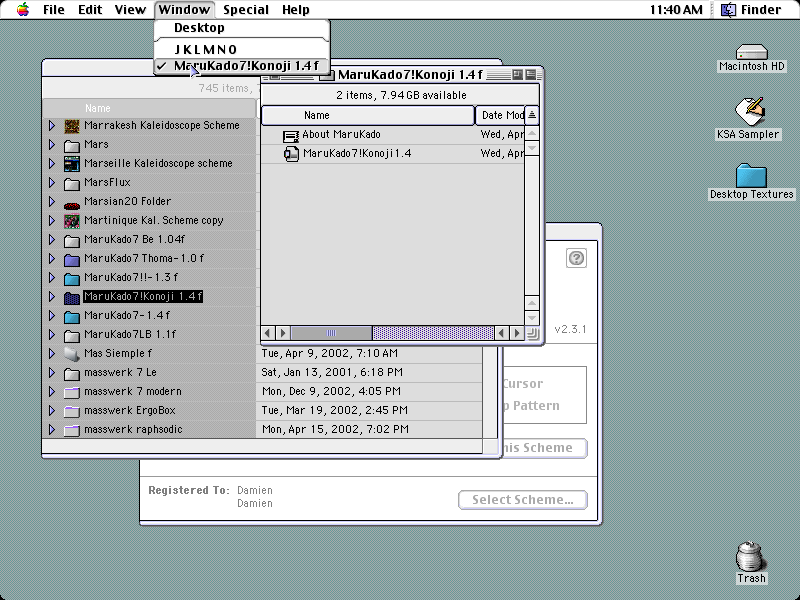Open the Special menu
This screenshot has width=800, height=600.
coord(246,10)
